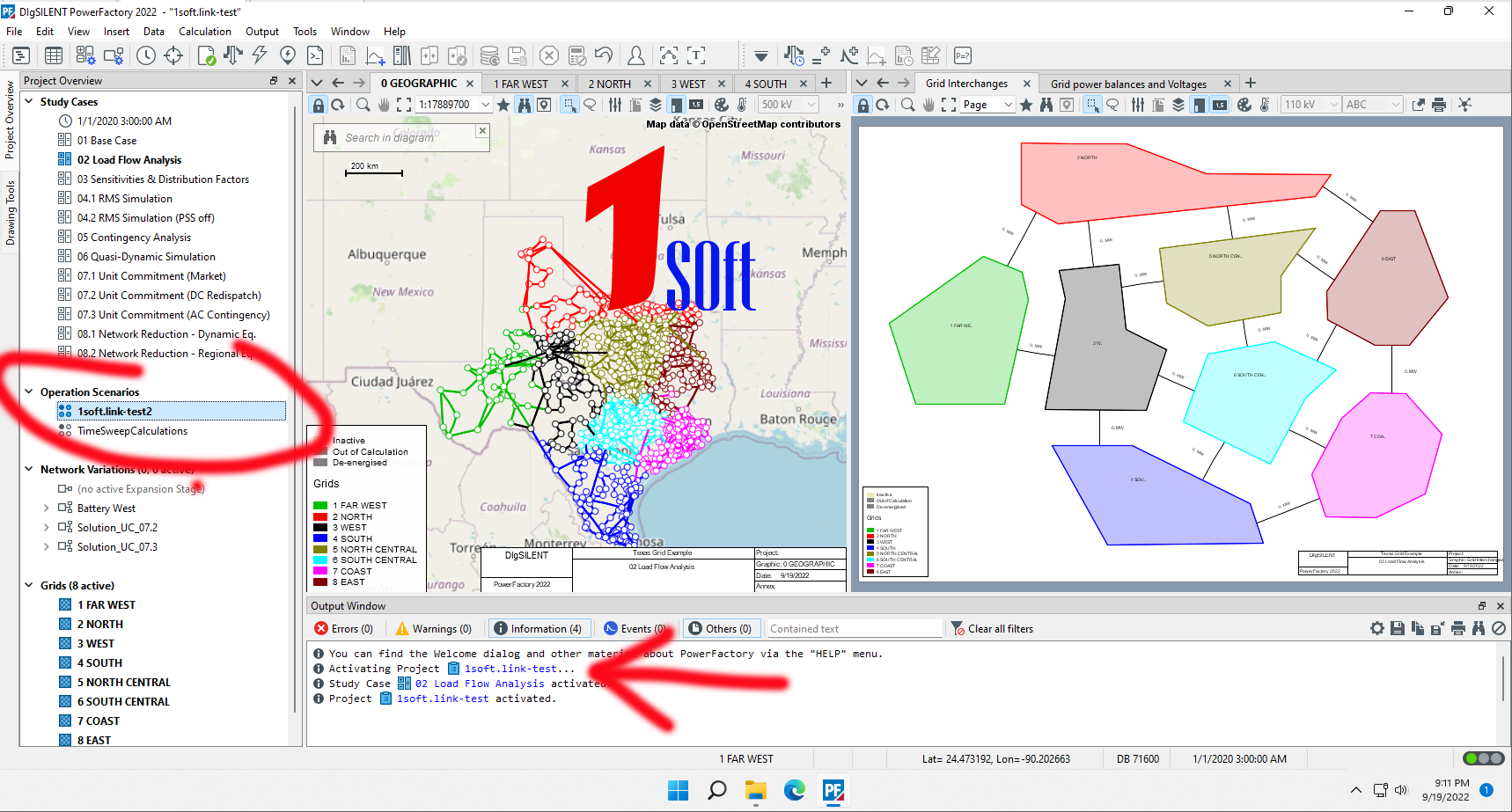Open the 500 kV voltage level dropdown
Viewport: 1512px width, 812px height.
811,105
